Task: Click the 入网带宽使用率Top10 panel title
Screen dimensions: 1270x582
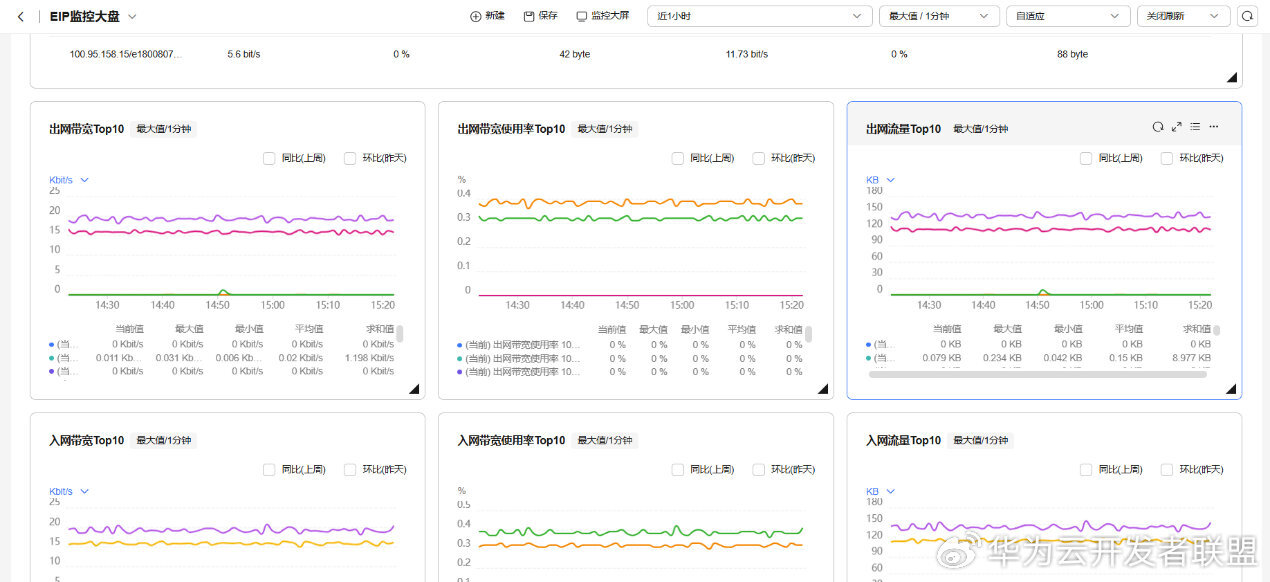Action: pos(511,440)
